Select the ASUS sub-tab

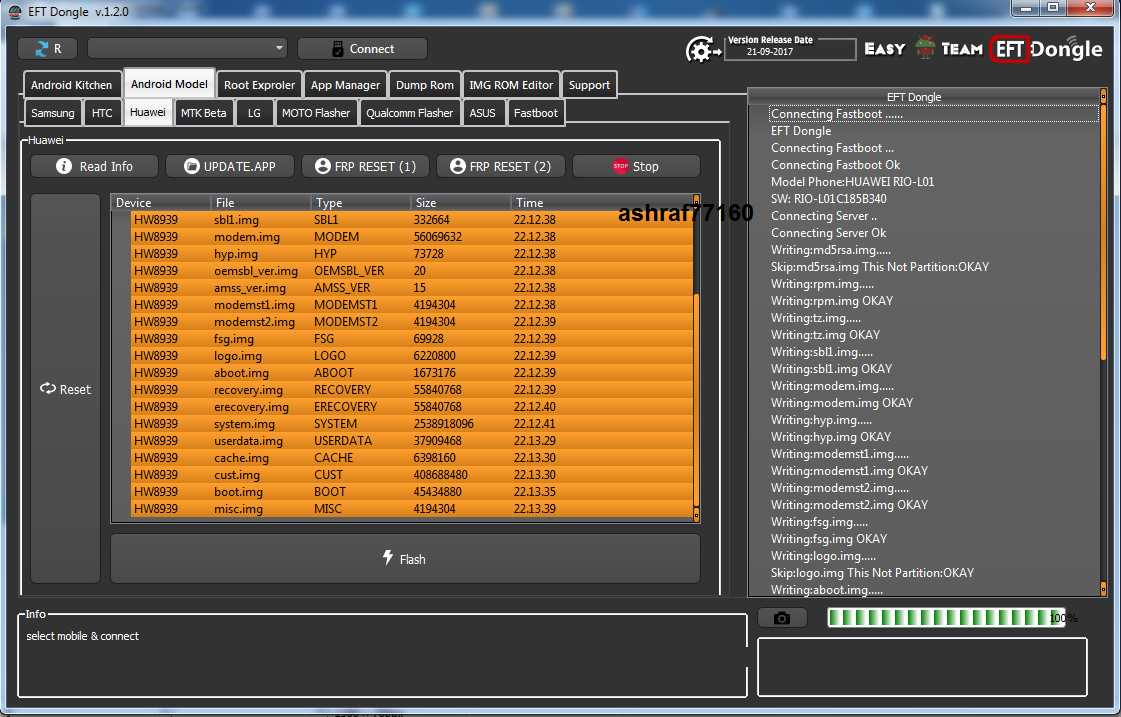click(483, 113)
